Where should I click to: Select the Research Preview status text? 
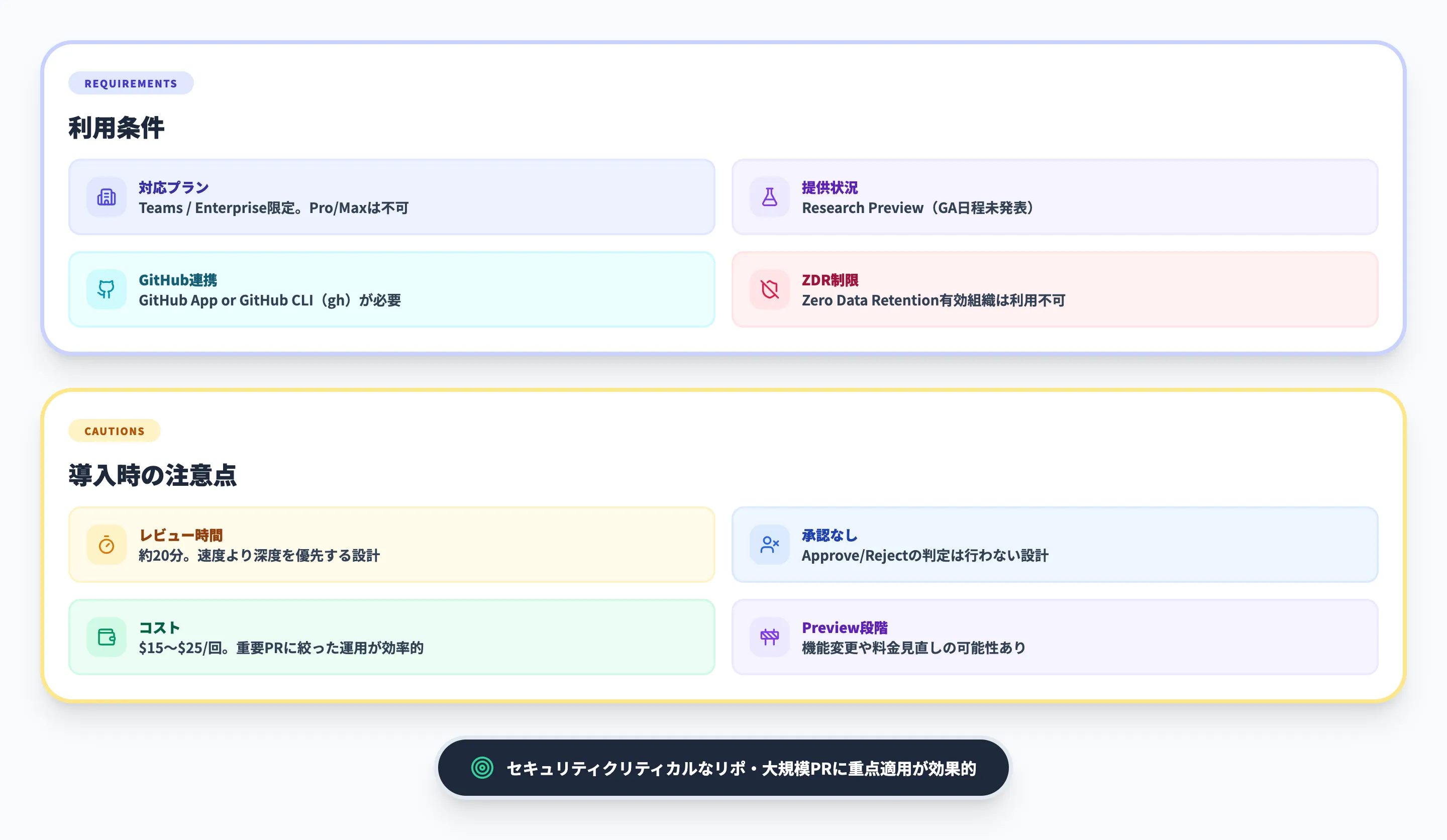(x=917, y=208)
